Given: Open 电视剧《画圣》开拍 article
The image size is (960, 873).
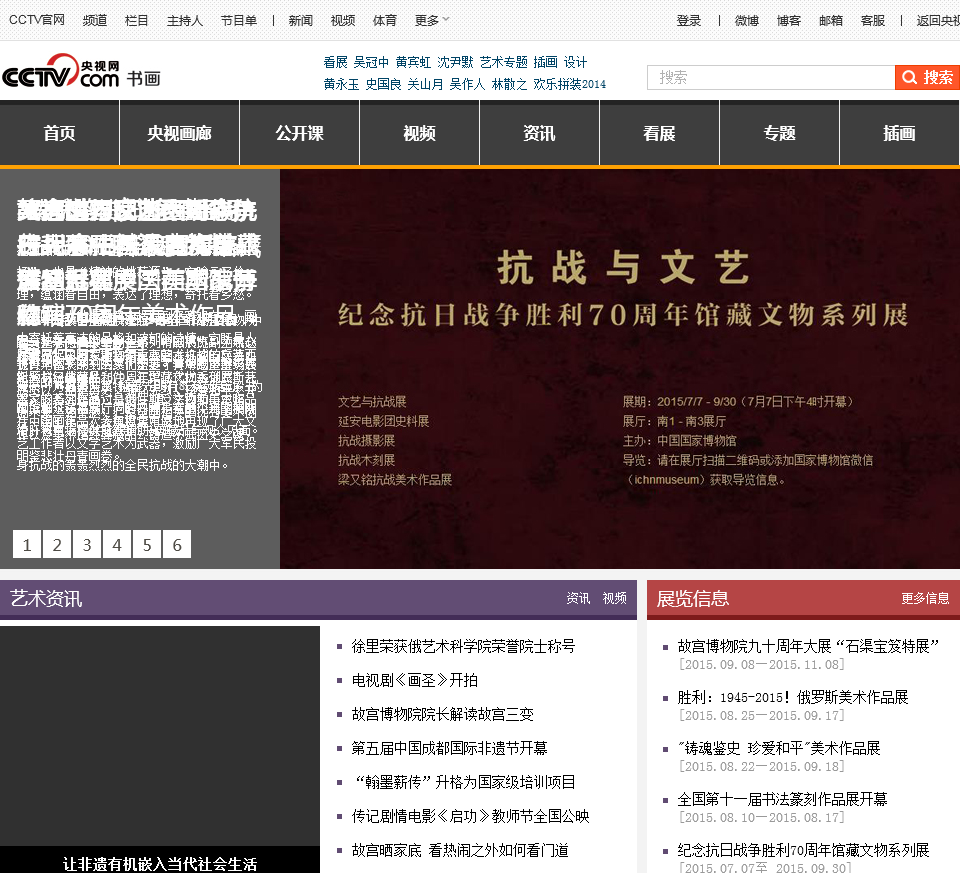Looking at the screenshot, I should tap(414, 680).
